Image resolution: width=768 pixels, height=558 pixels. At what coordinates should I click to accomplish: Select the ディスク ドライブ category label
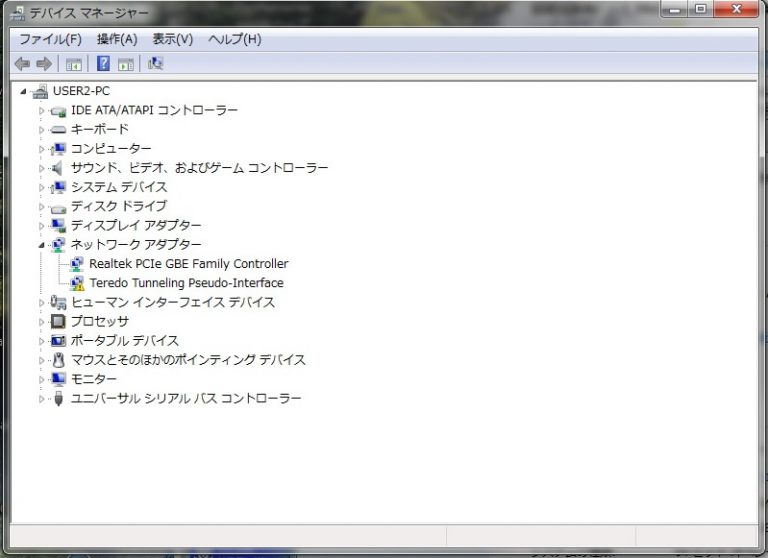119,206
